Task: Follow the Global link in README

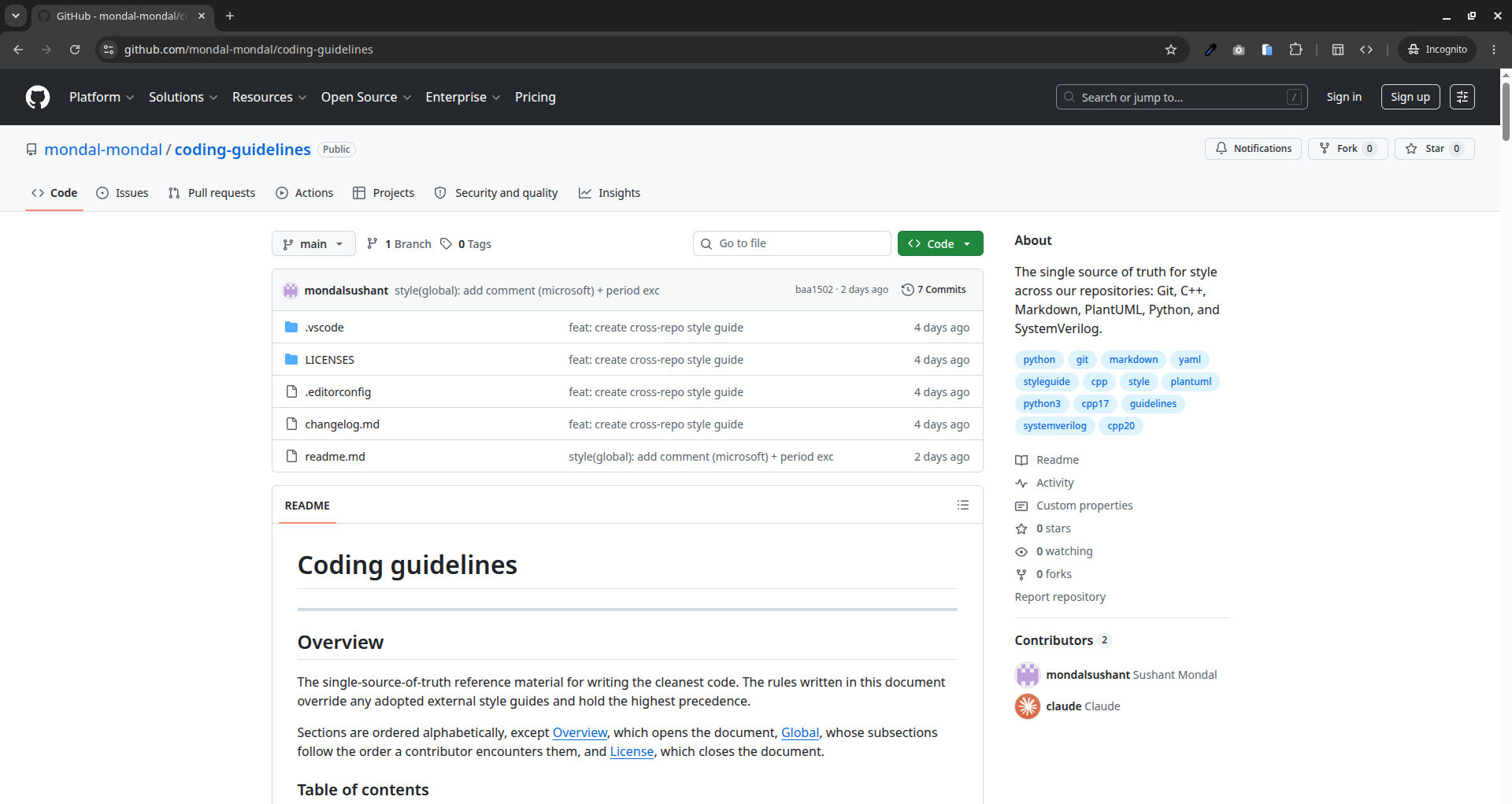Action: 799,732
